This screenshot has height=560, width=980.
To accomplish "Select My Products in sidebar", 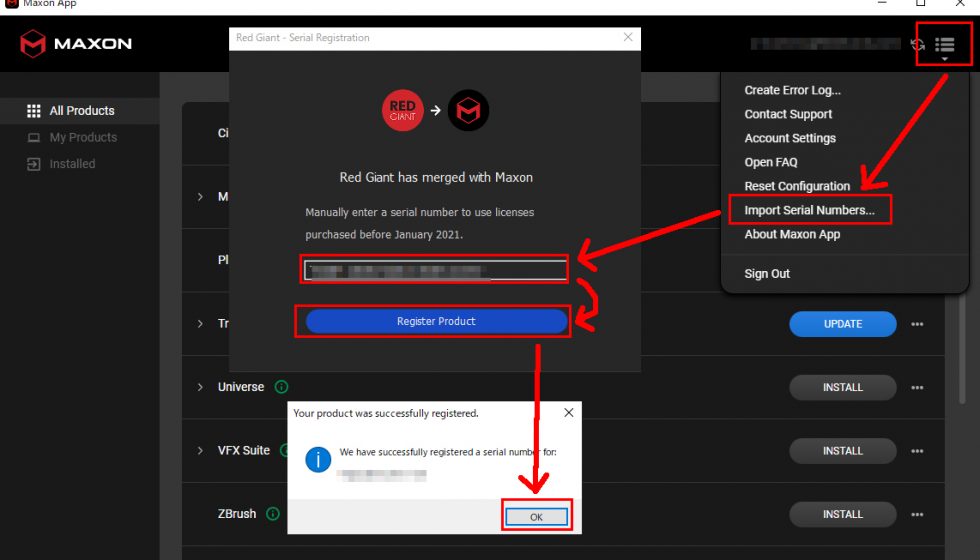I will tap(80, 138).
